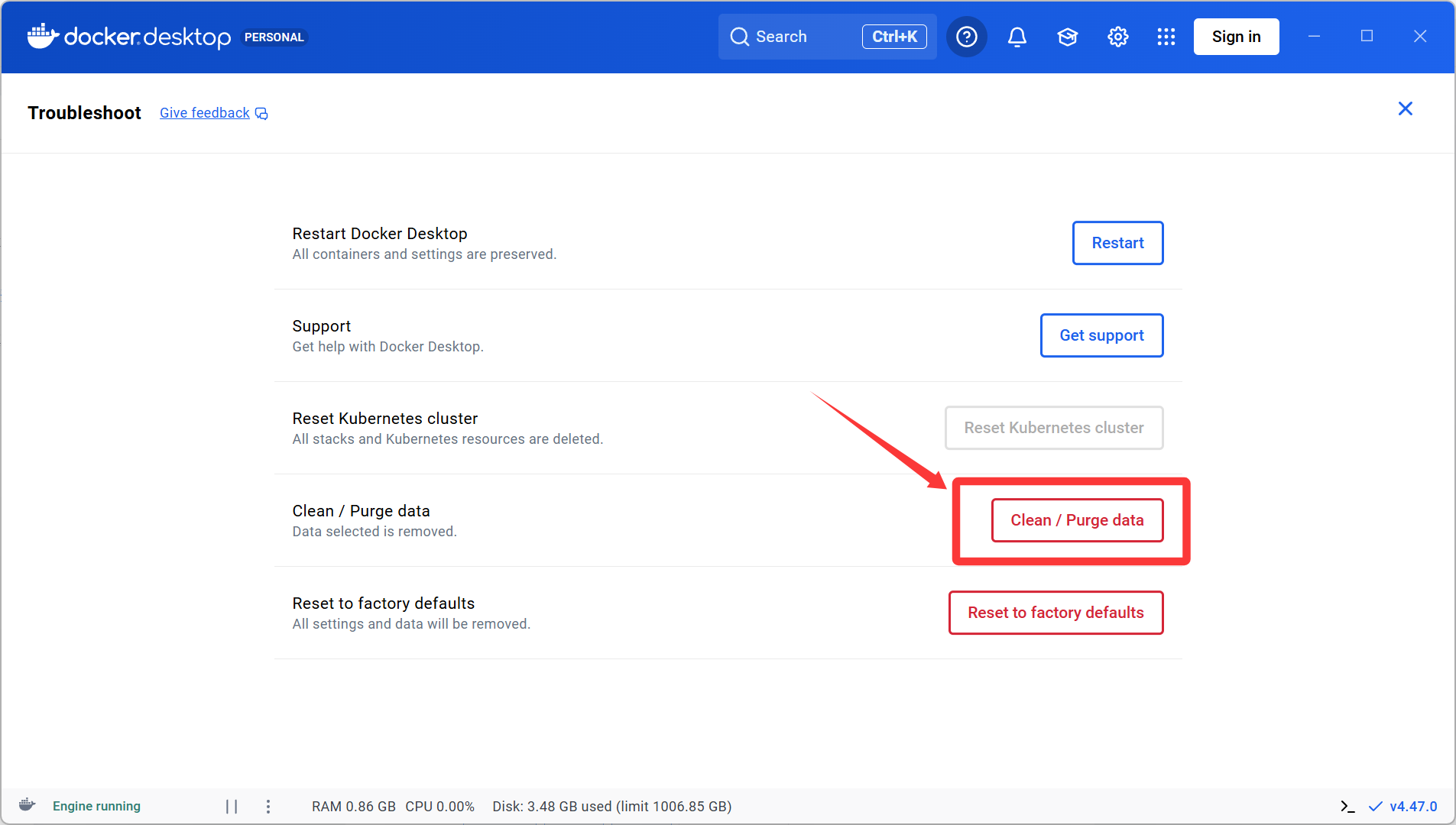The width and height of the screenshot is (1456, 825).
Task: Click the PERSONAL plan badge
Action: [274, 37]
